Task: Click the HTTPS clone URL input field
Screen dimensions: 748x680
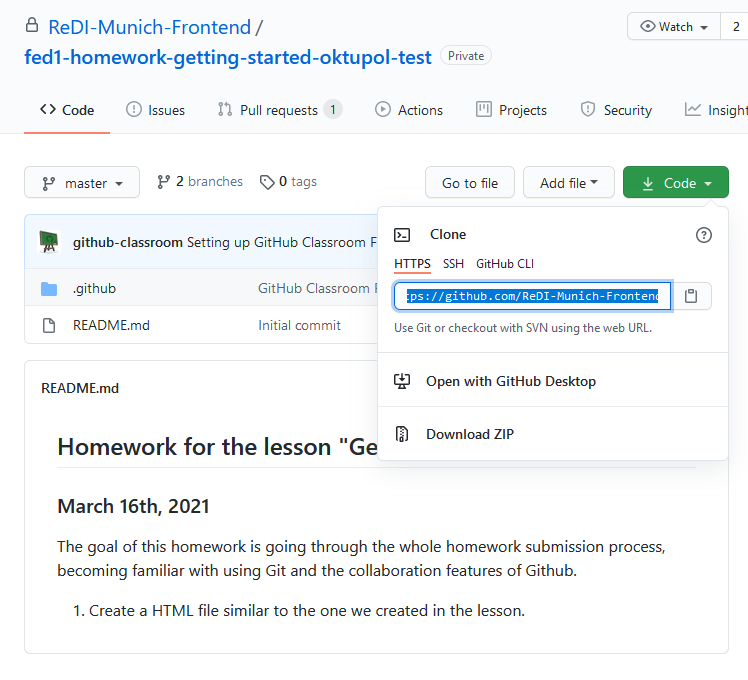Action: pyautogui.click(x=532, y=296)
